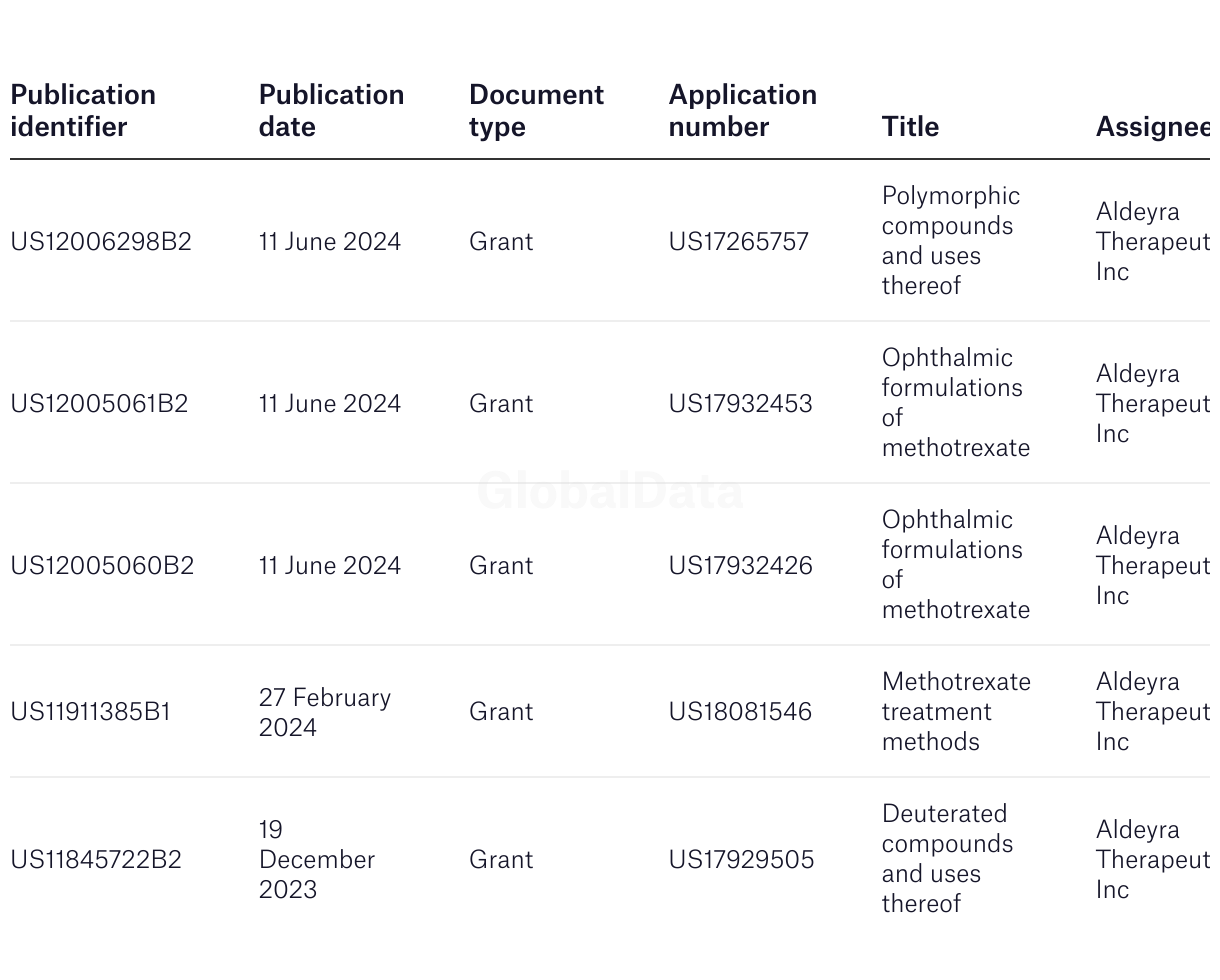This screenshot has height=980, width=1220.
Task: Open publication US12006298B2
Action: click(x=101, y=242)
